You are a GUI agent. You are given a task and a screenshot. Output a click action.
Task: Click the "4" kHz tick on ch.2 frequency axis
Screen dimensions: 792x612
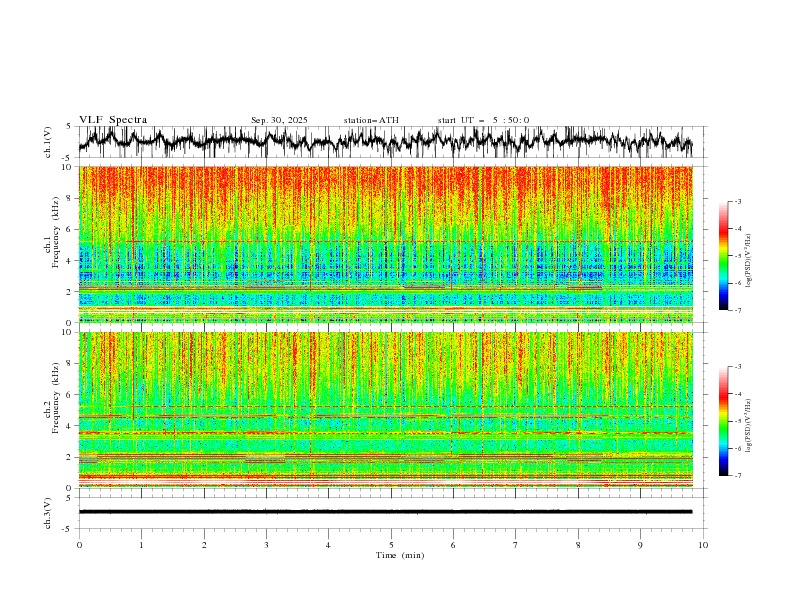point(71,426)
